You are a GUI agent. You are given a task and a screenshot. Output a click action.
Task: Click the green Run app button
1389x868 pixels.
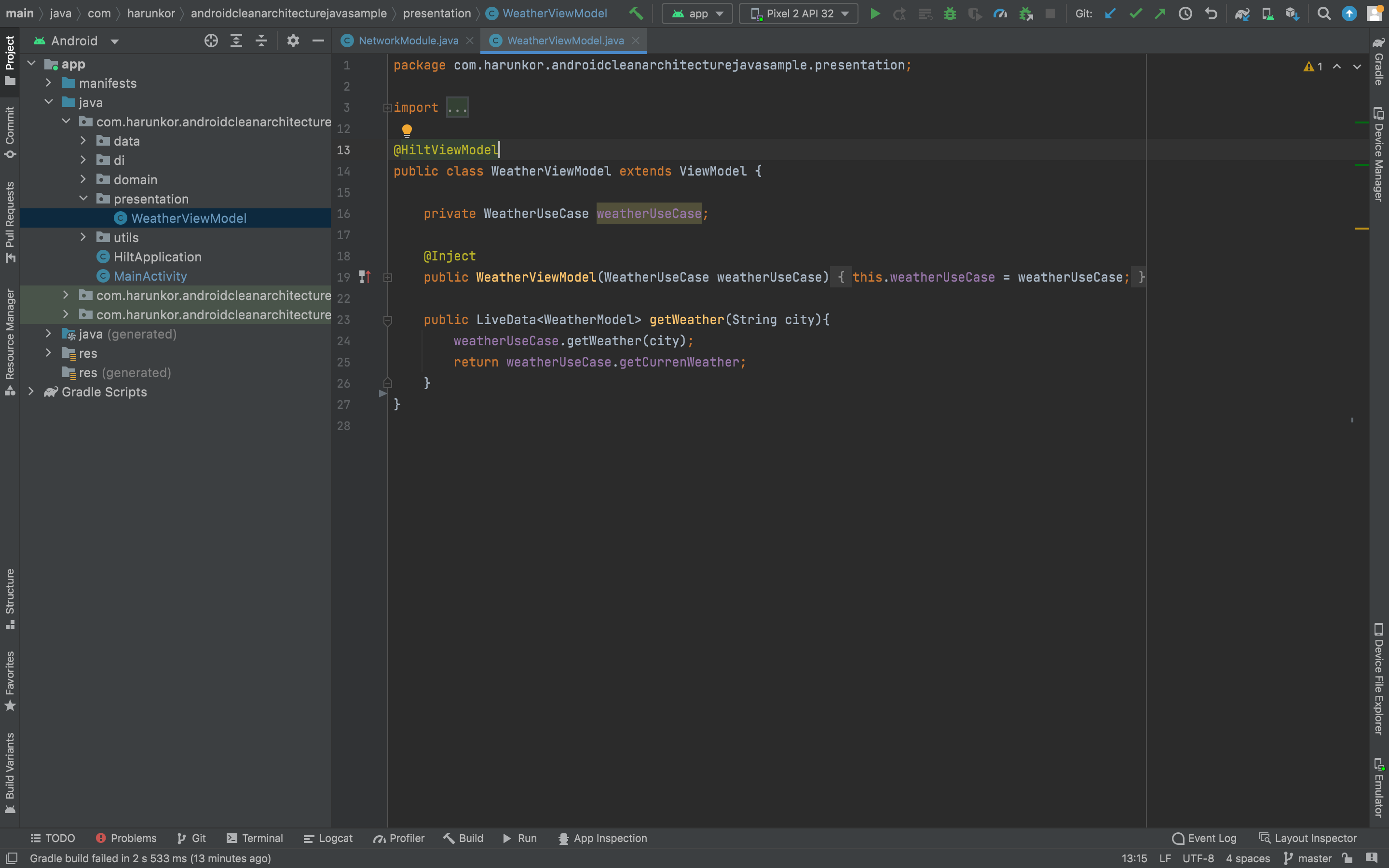[x=875, y=14]
